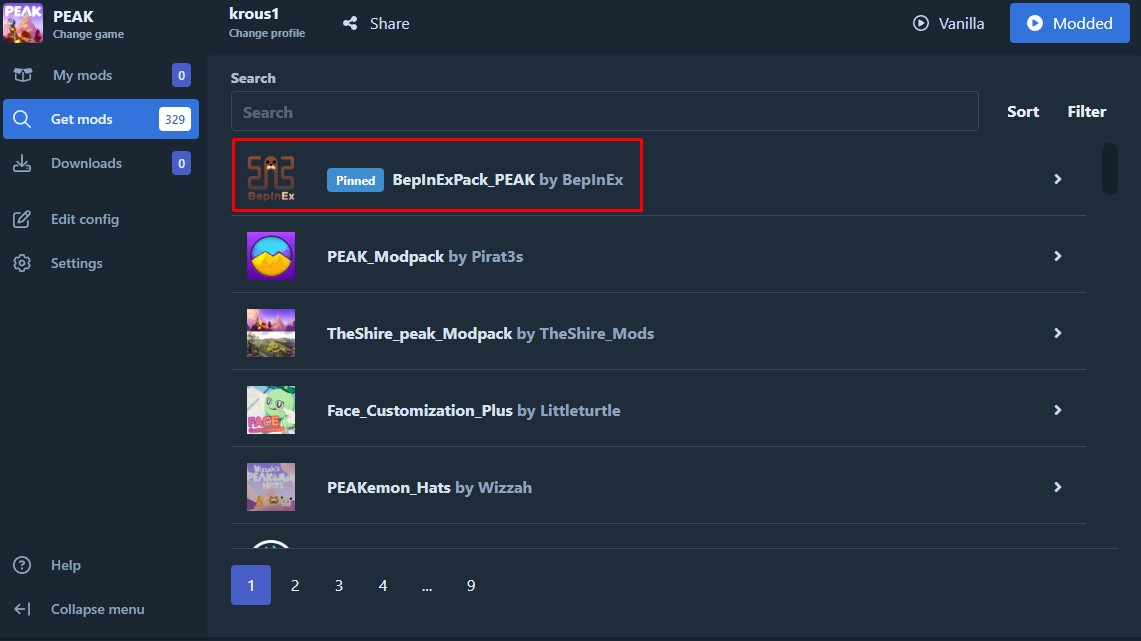Click Change game link
The width and height of the screenshot is (1141, 641).
click(x=88, y=34)
